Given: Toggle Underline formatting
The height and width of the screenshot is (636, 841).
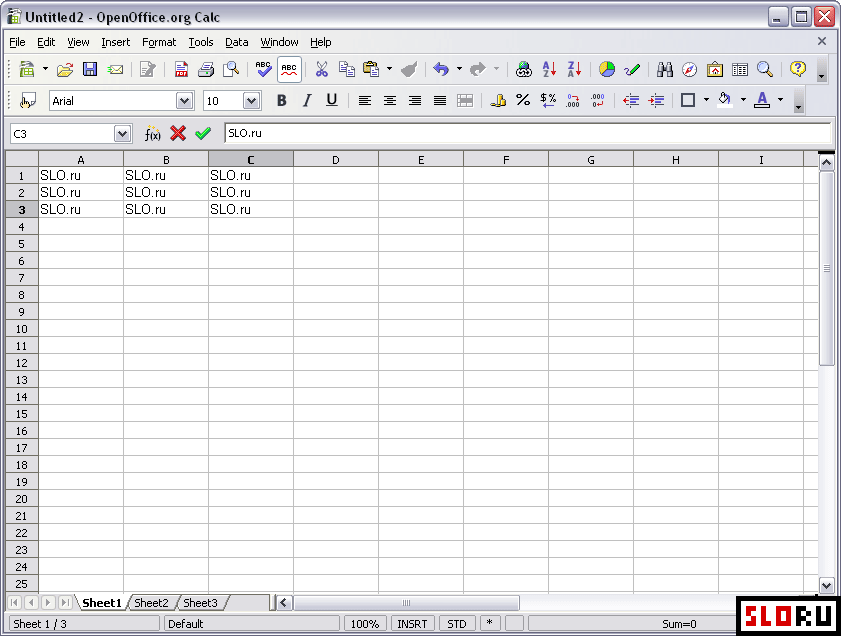Looking at the screenshot, I should pos(332,100).
